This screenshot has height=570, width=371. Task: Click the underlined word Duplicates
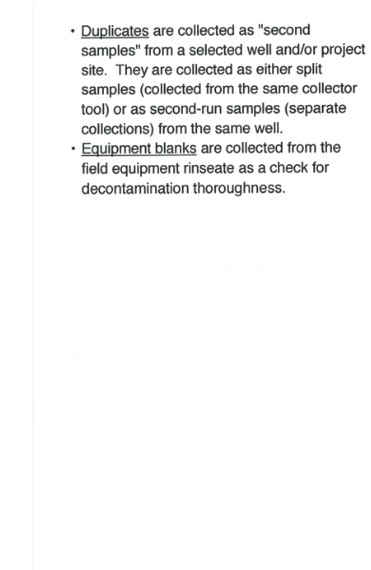[115, 31]
